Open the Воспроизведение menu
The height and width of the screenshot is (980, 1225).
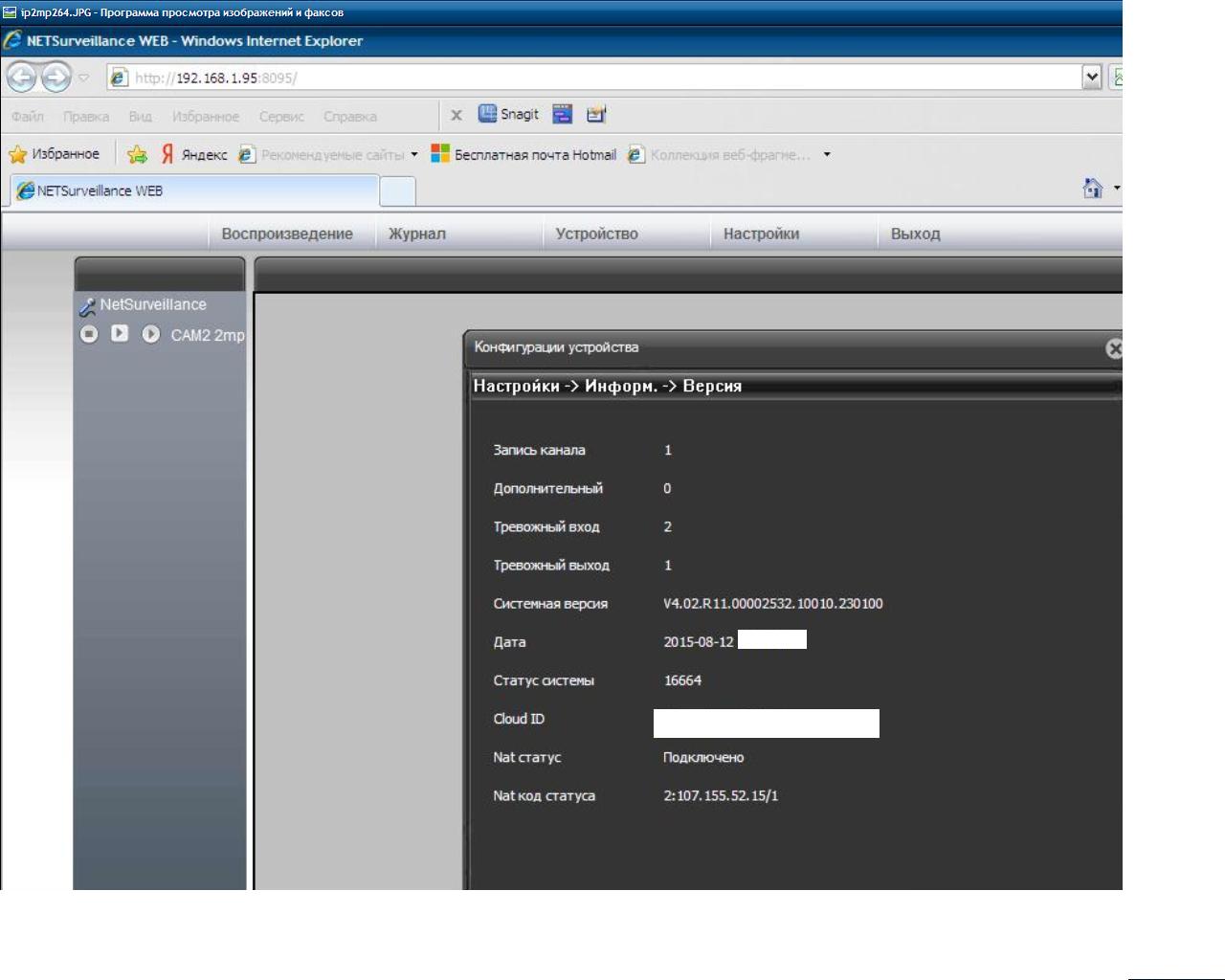click(x=287, y=234)
